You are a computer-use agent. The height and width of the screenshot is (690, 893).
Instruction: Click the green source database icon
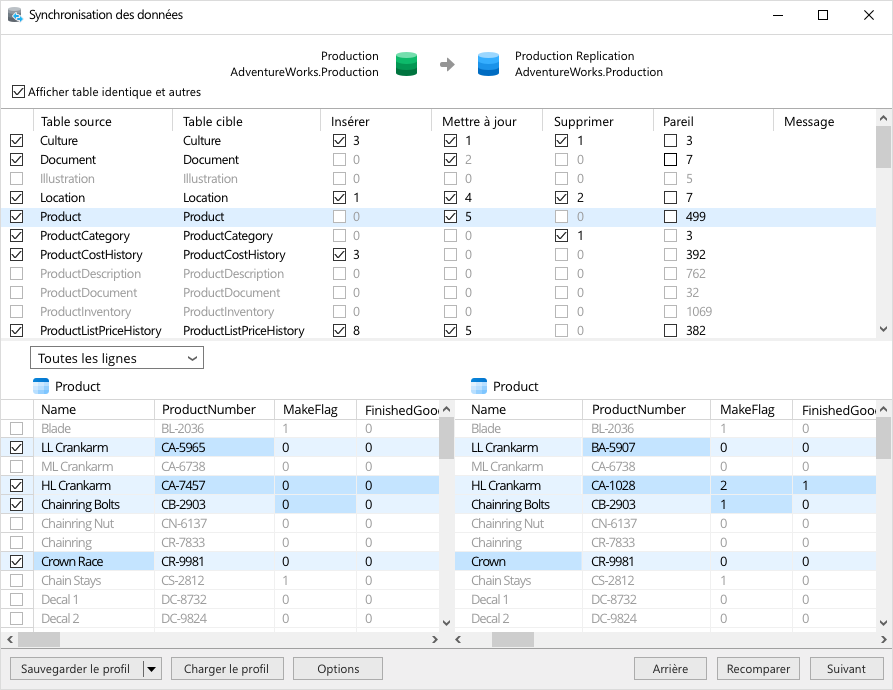coord(406,64)
